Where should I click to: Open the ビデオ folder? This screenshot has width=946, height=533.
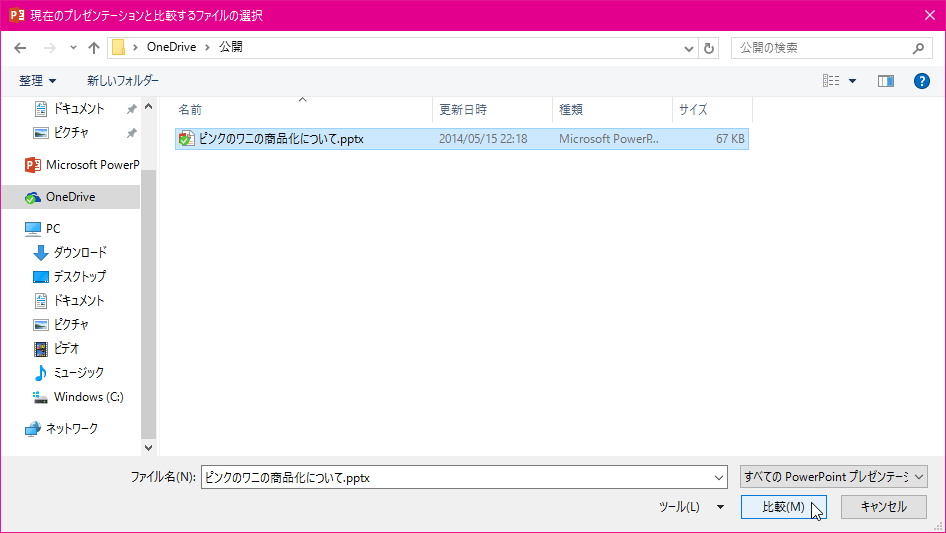[x=57, y=348]
